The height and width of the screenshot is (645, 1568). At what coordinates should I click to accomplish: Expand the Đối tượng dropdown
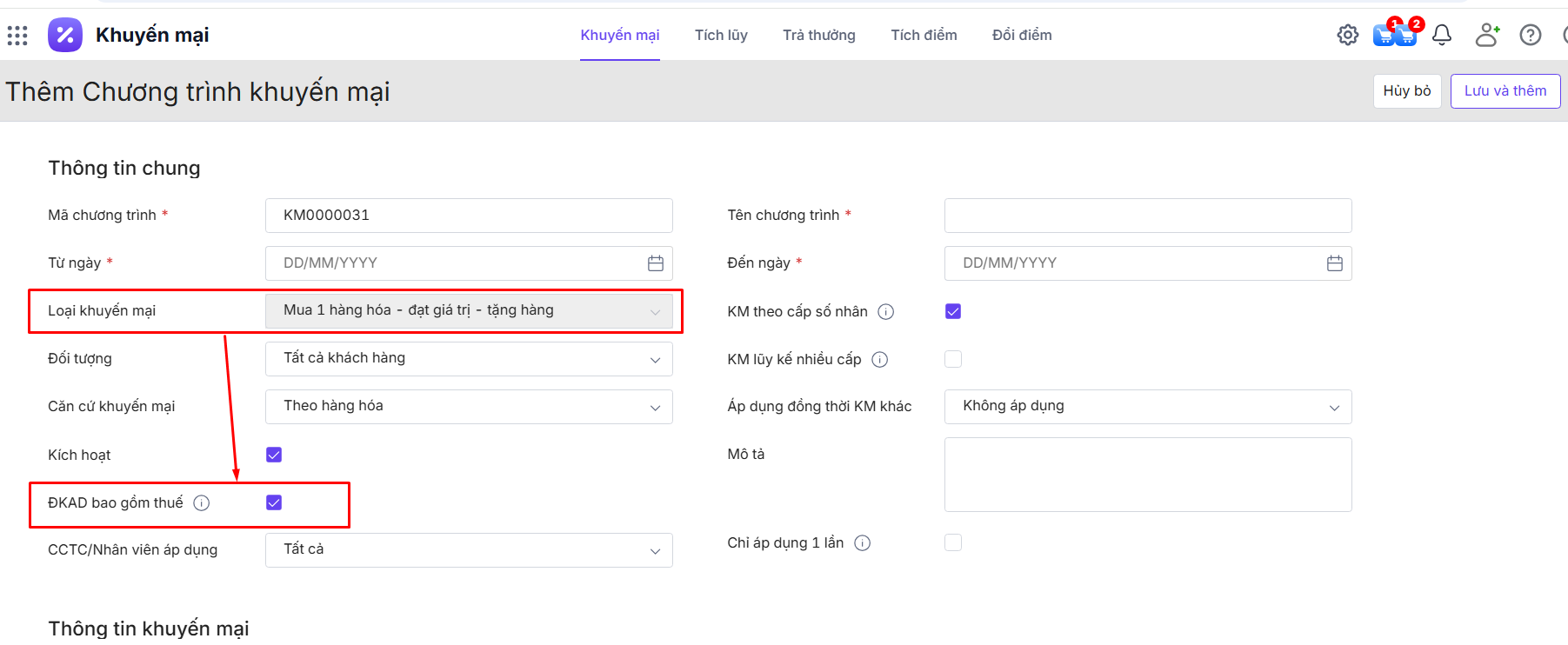coord(469,359)
